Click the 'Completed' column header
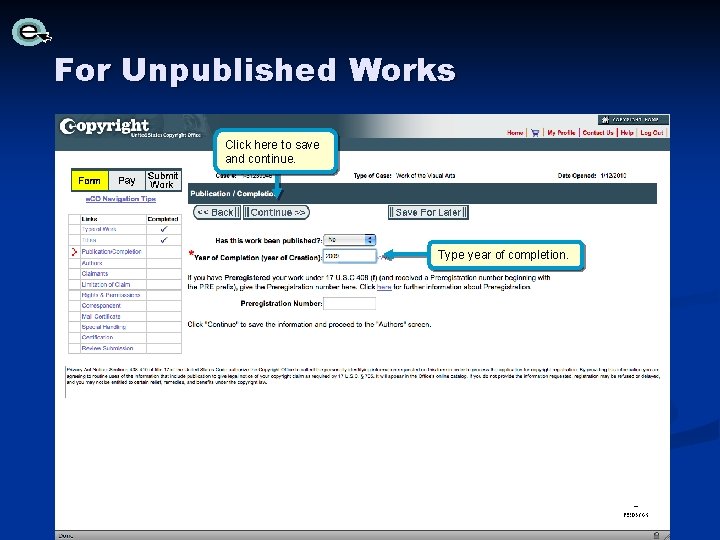The image size is (720, 540). (163, 219)
